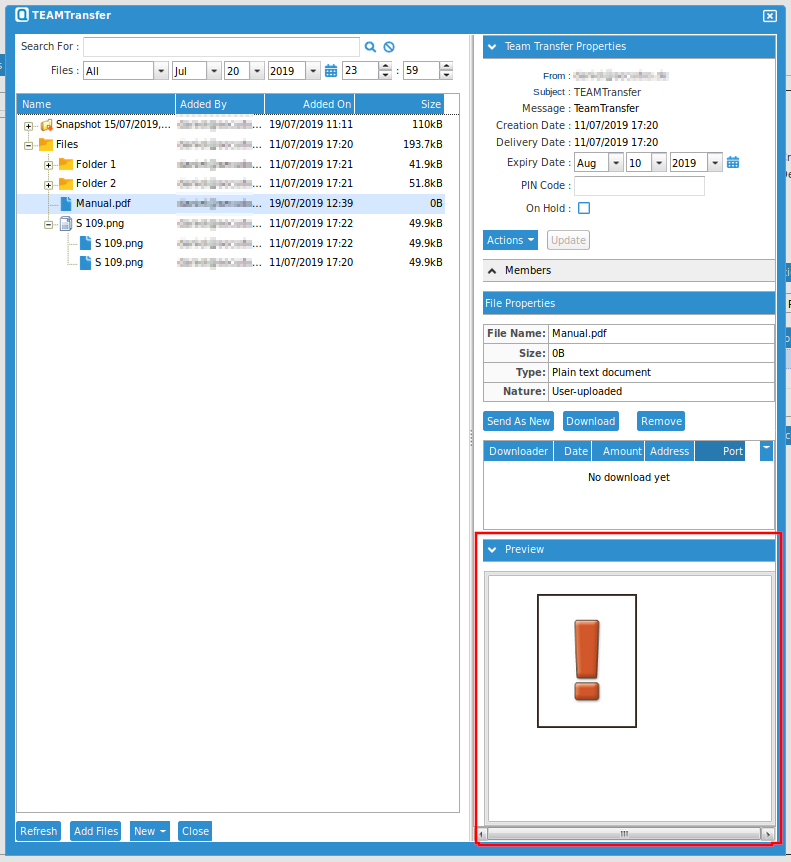
Task: Open the Expiry Date day 10 dropdown
Action: (659, 163)
